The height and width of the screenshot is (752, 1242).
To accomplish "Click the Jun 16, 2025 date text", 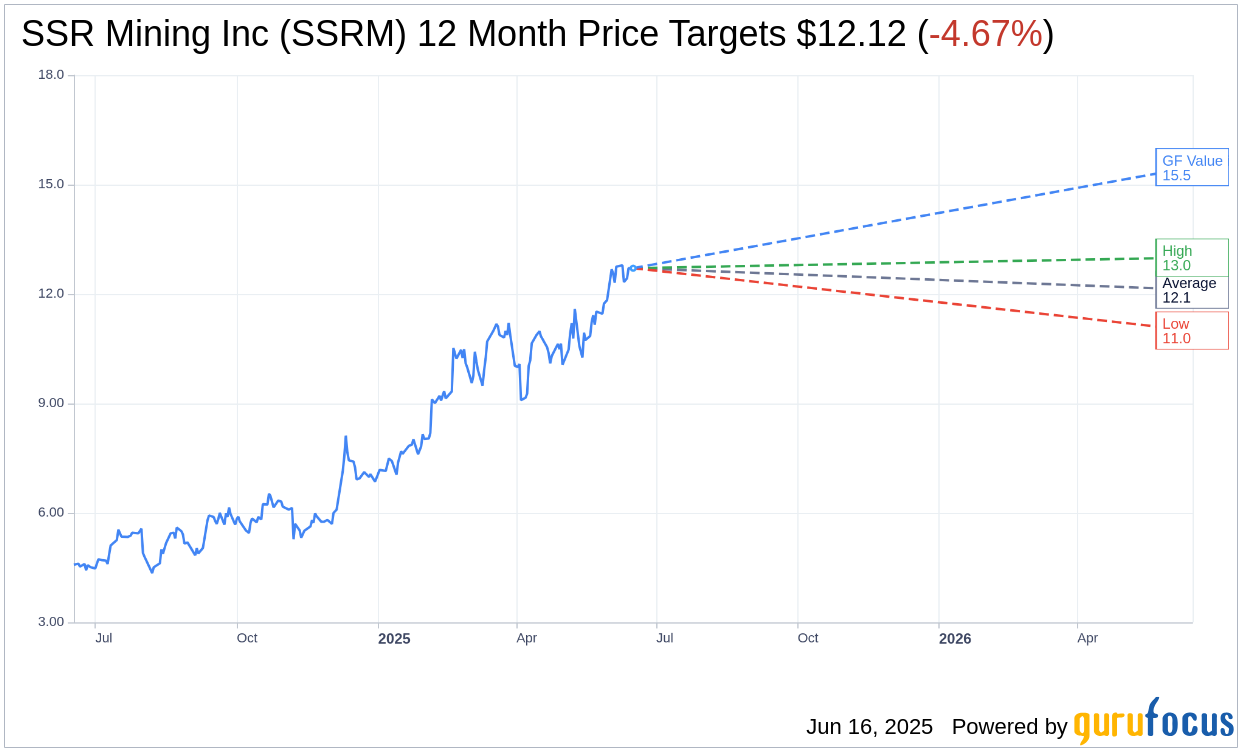I will click(869, 727).
